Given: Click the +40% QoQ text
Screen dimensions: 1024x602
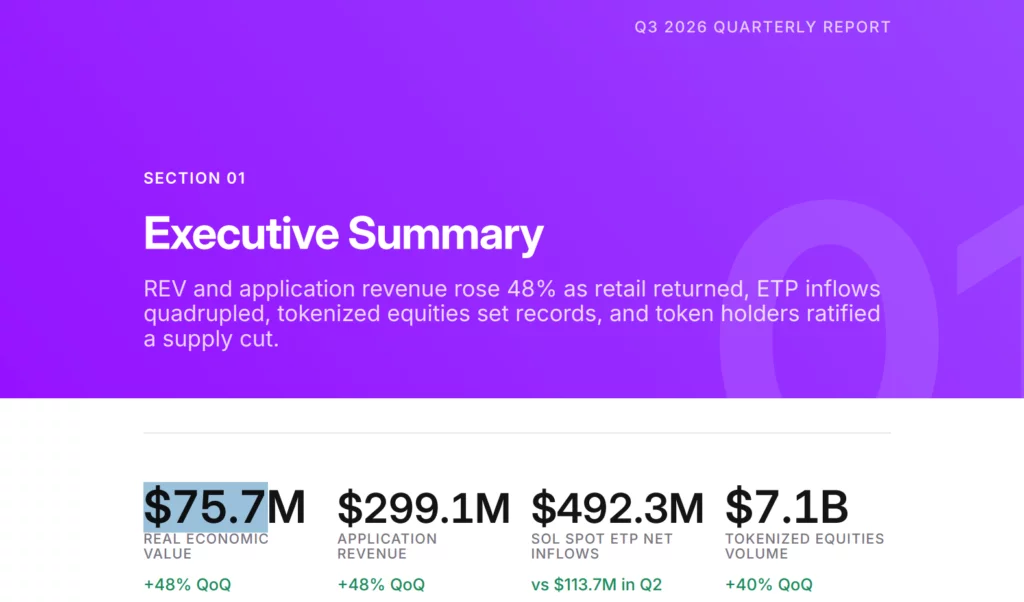Looking at the screenshot, I should 769,584.
